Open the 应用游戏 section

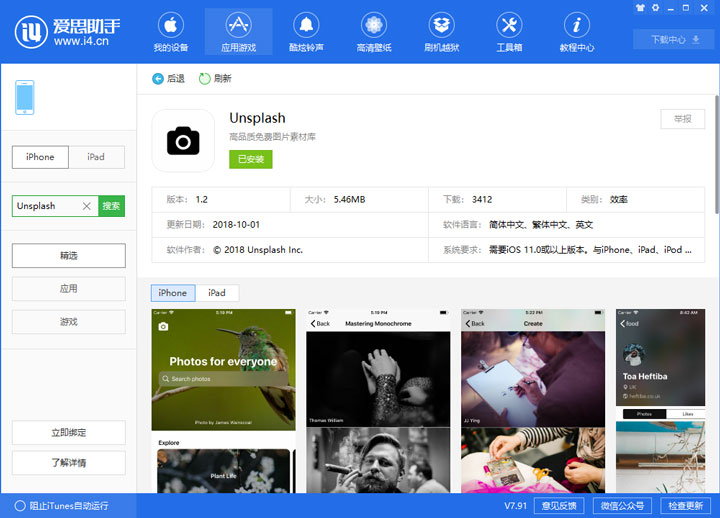click(238, 32)
